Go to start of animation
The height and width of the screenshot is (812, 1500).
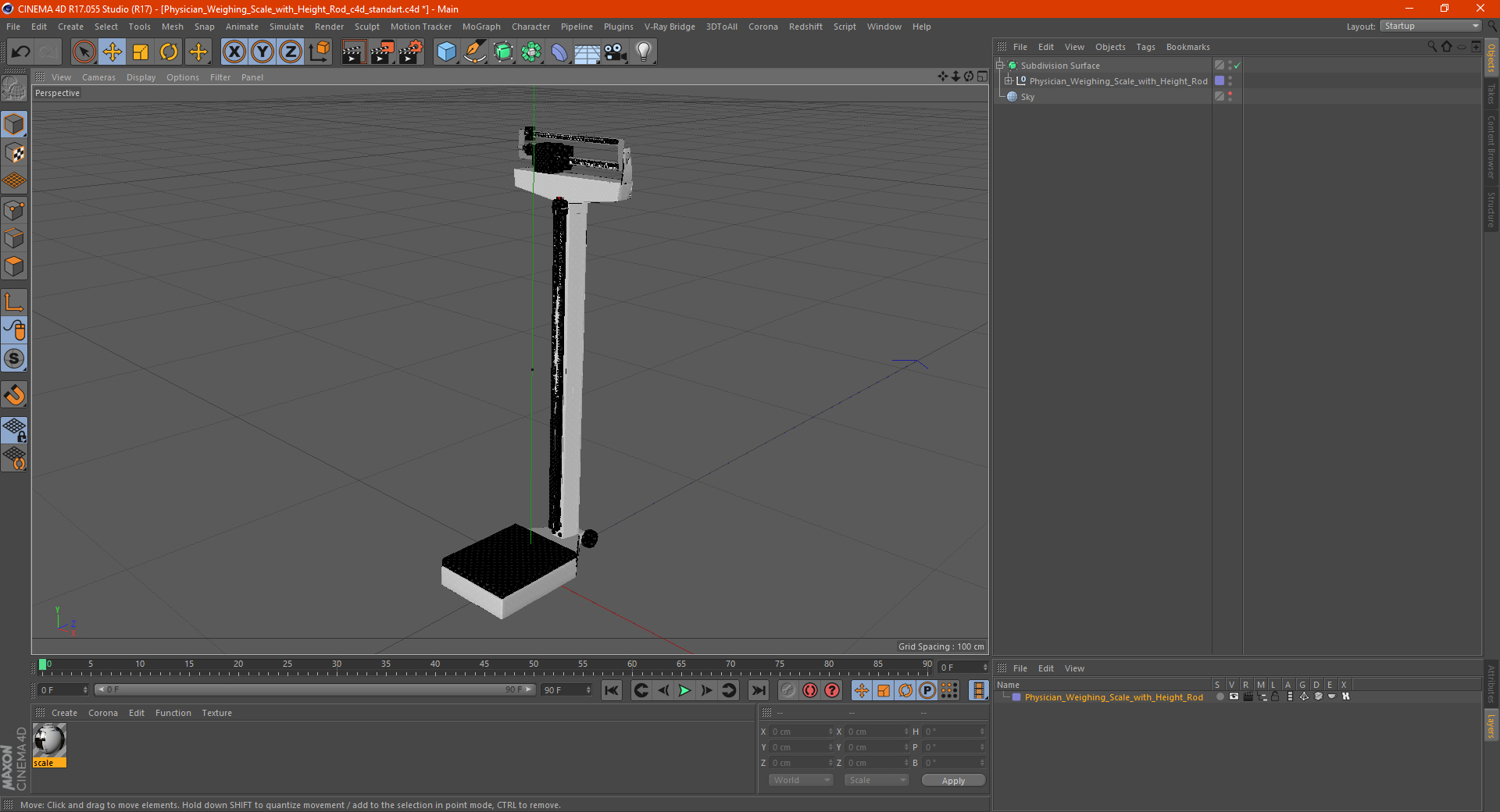coord(612,690)
